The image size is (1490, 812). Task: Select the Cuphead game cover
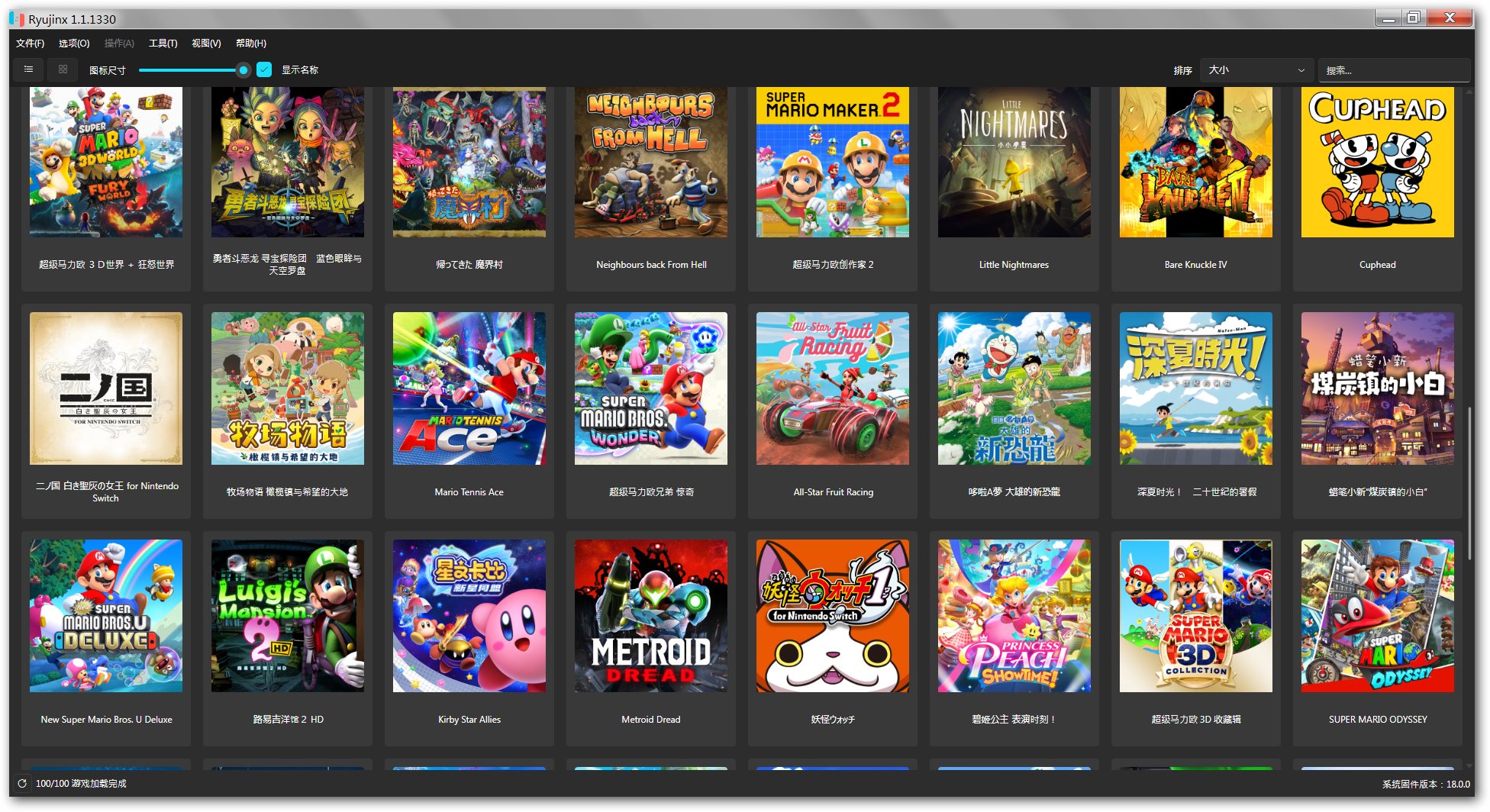point(1377,162)
